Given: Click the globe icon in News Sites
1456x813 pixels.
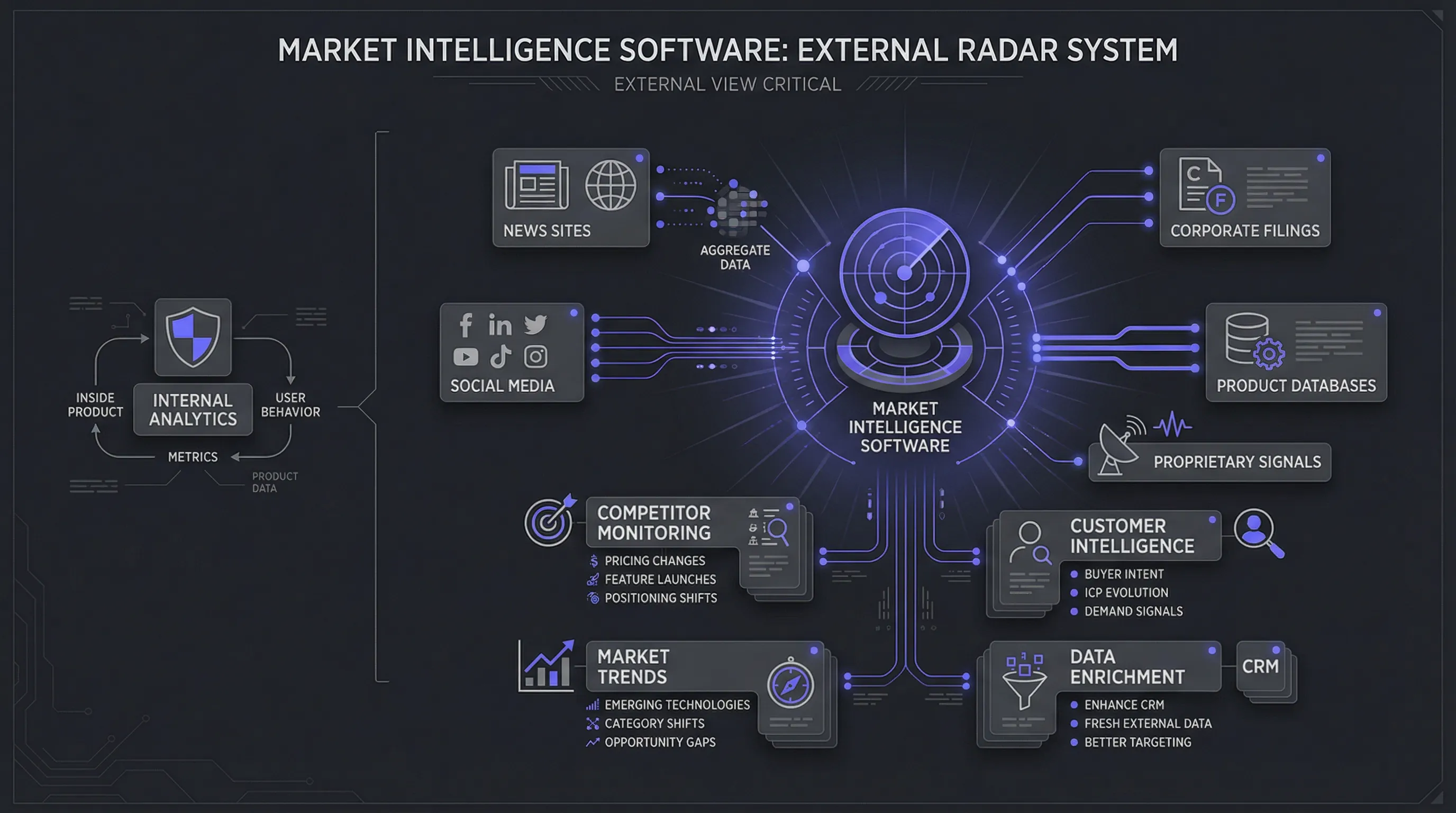Looking at the screenshot, I should tap(610, 185).
